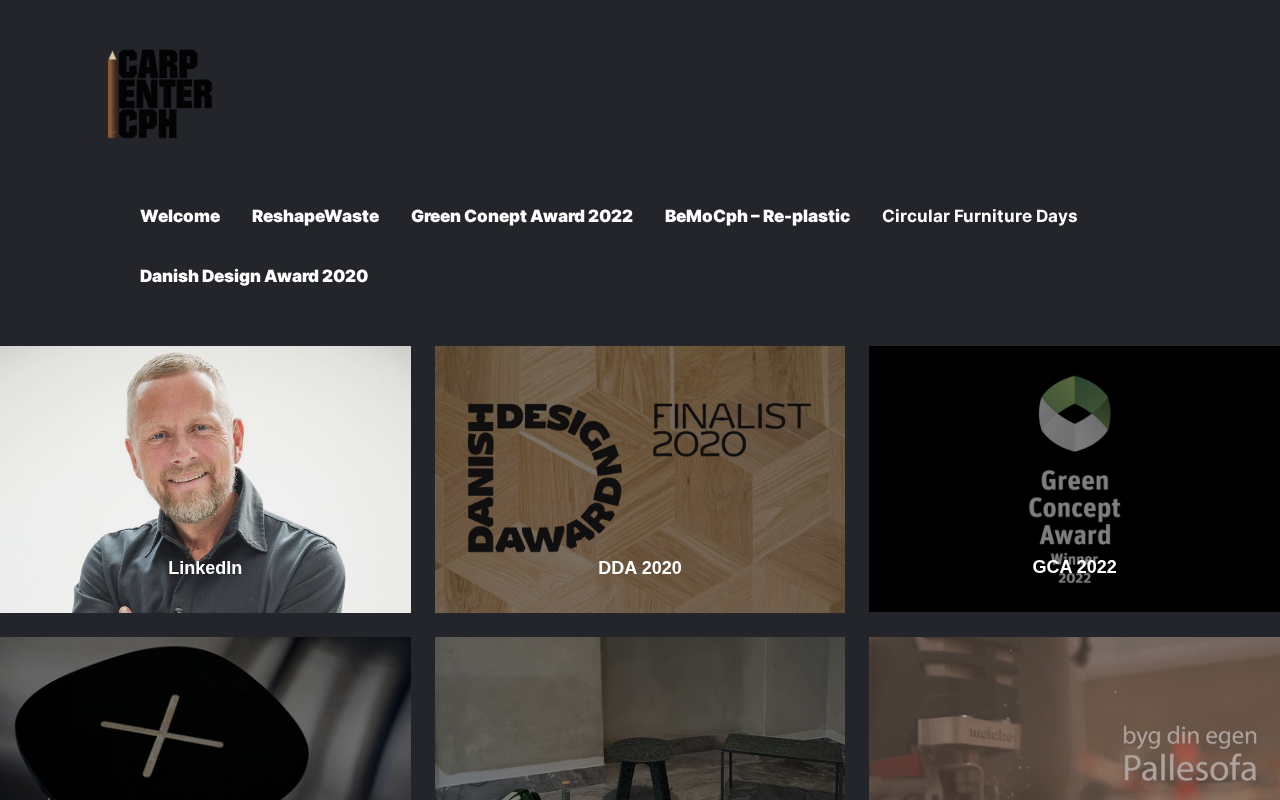The image size is (1280, 800).
Task: Open the Danish Design Award finalist tile
Action: click(640, 479)
